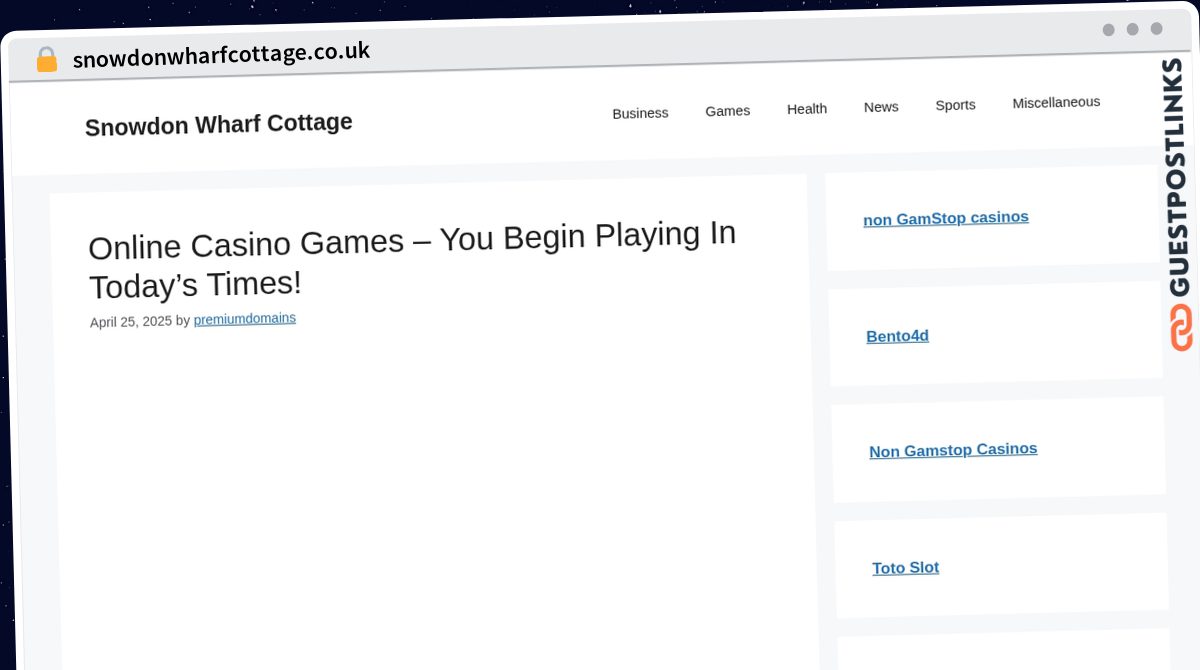The image size is (1200, 670).
Task: Click the vertical GUESTPOSTLINKS brand text
Action: coord(1176,177)
